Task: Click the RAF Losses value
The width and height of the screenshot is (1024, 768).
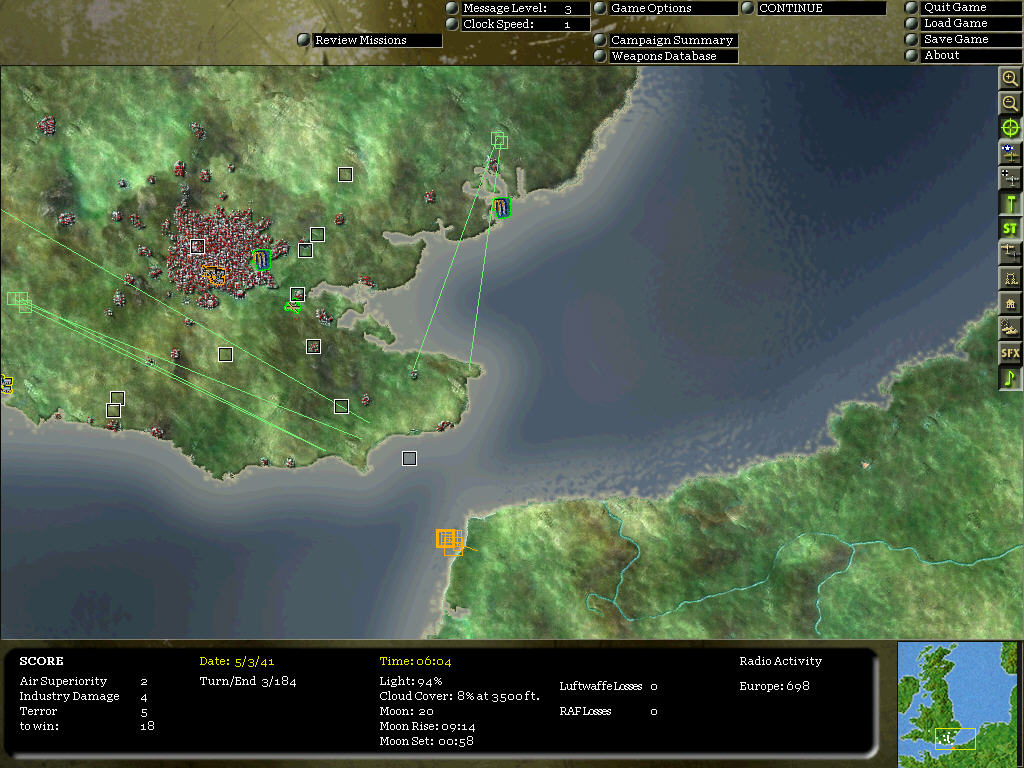Action: pyautogui.click(x=654, y=711)
